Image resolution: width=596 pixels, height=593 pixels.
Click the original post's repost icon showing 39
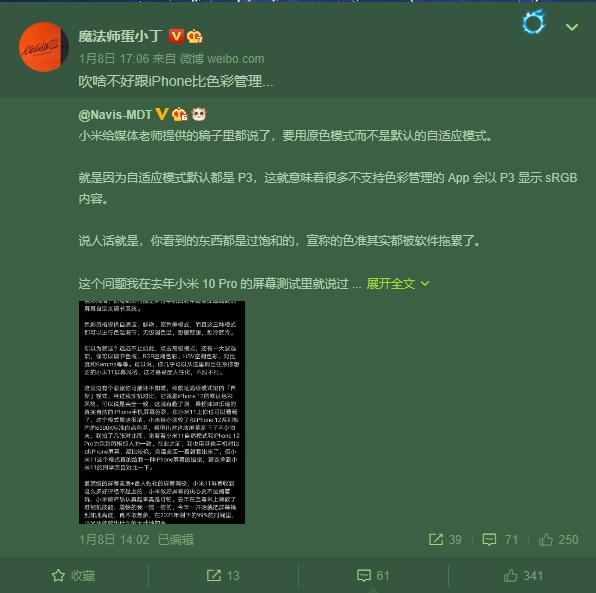pyautogui.click(x=445, y=539)
